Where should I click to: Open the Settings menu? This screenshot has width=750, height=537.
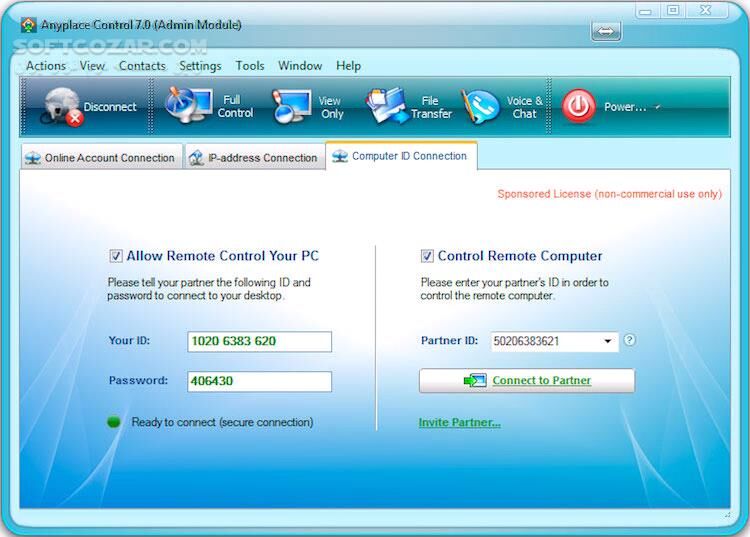200,66
